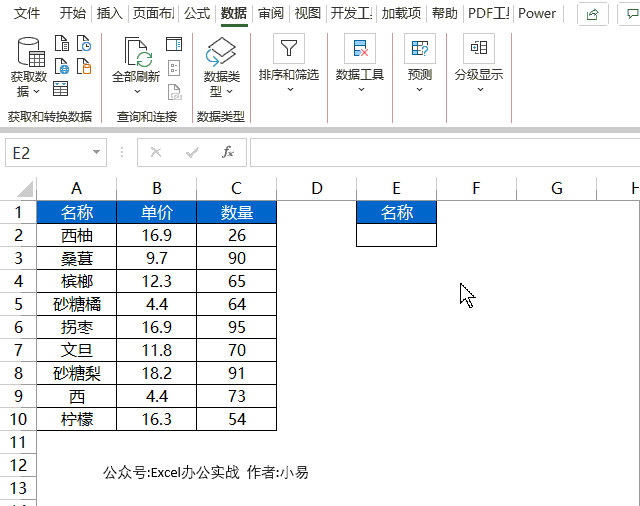
Task: Select the quantity cell 95
Action: [236, 327]
